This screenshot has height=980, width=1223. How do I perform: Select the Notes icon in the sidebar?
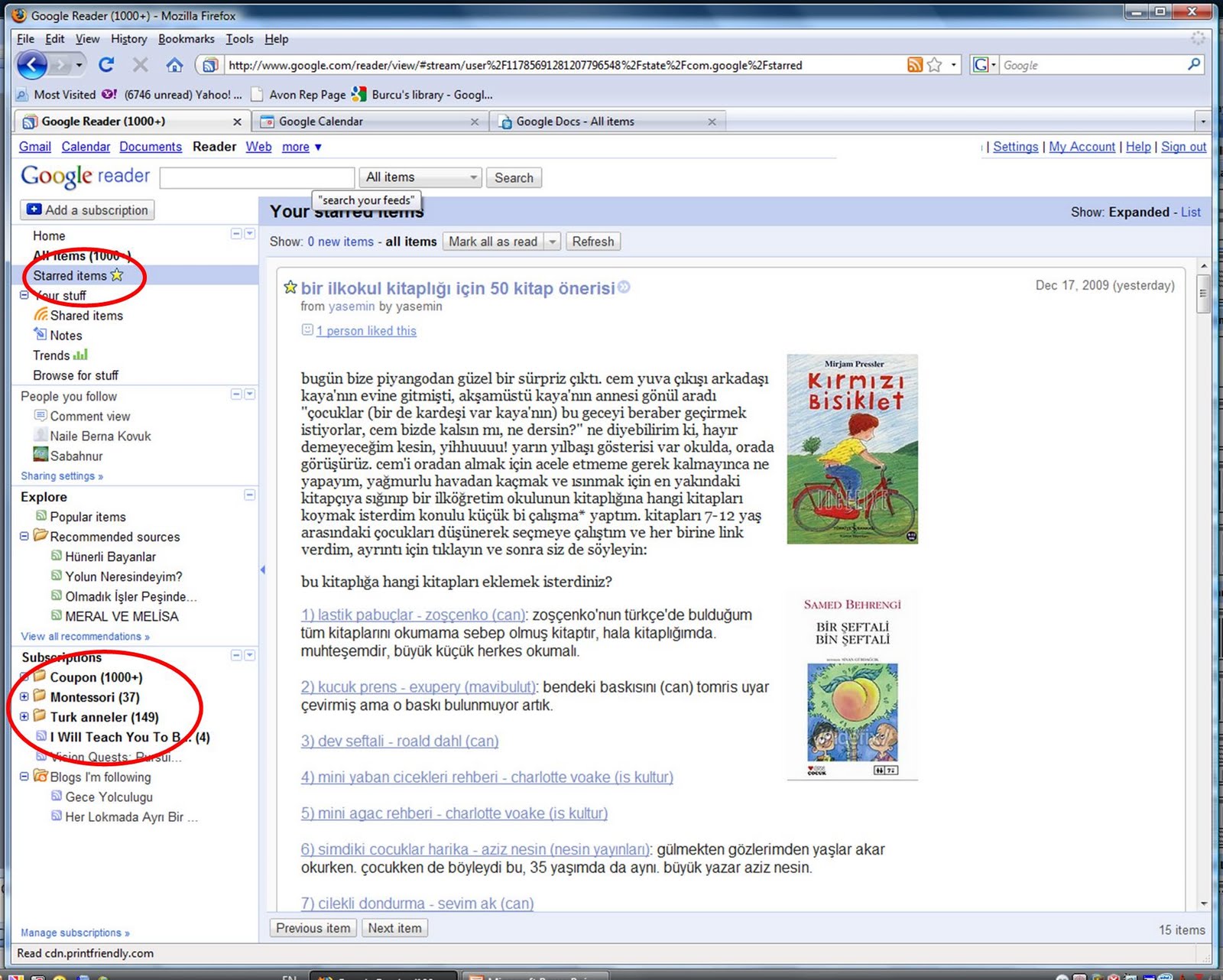[x=40, y=334]
